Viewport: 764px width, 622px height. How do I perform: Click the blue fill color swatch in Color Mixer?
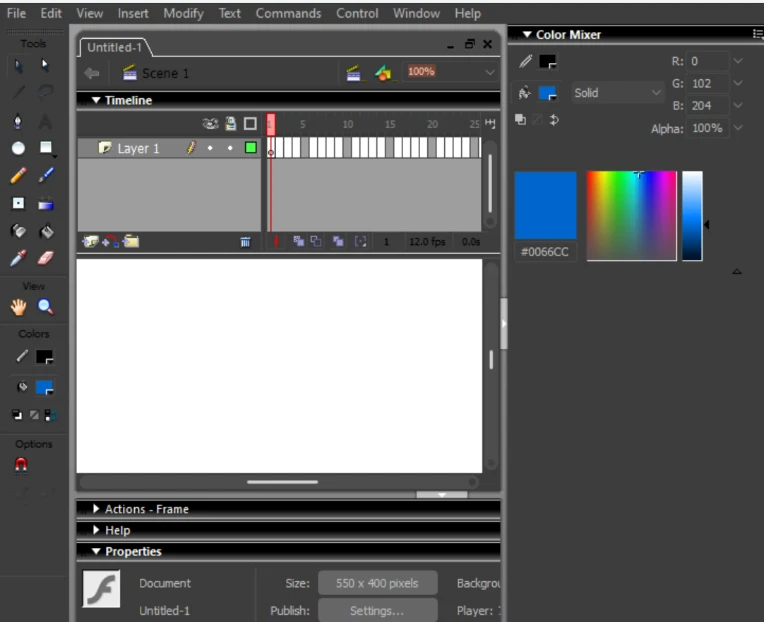[547, 93]
